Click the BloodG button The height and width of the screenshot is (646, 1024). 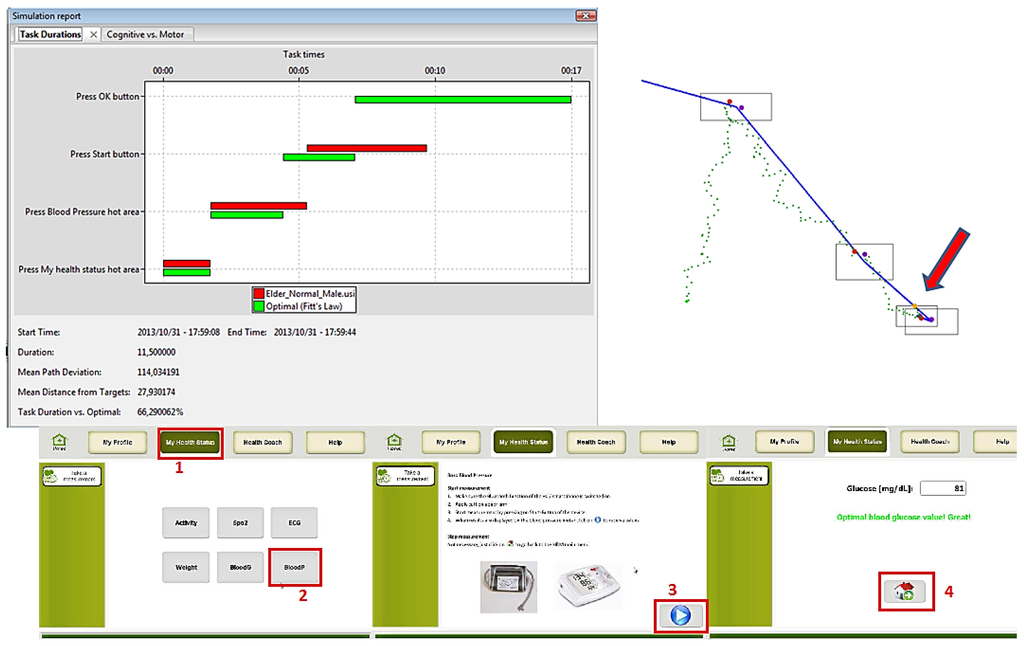click(x=240, y=567)
